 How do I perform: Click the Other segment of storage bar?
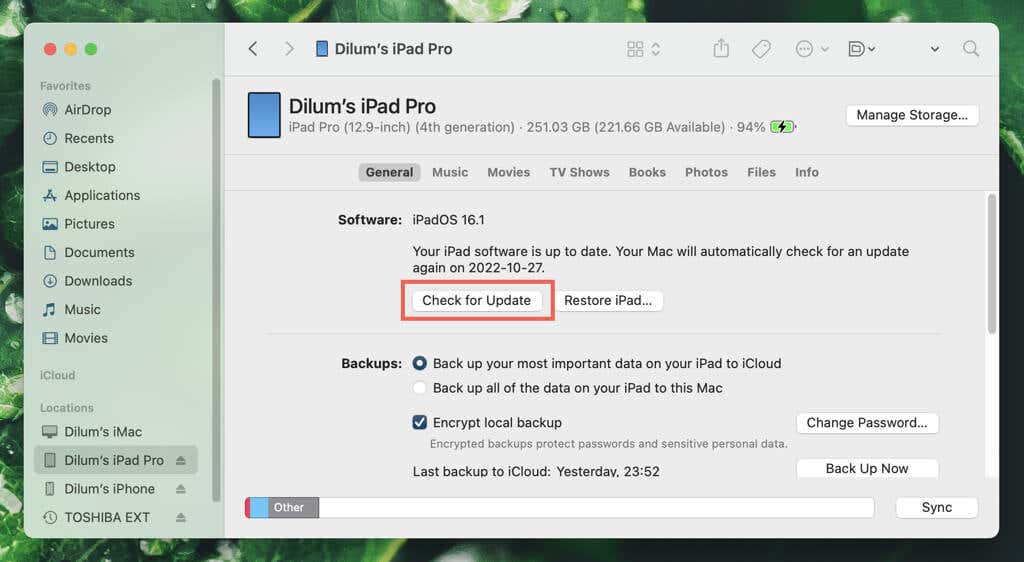click(x=293, y=508)
